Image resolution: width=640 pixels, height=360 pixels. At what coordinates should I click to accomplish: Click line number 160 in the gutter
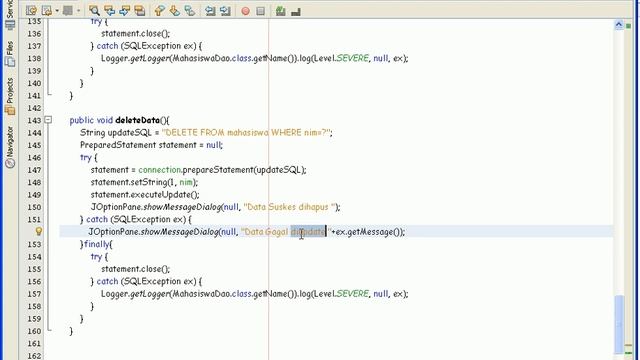click(34, 331)
